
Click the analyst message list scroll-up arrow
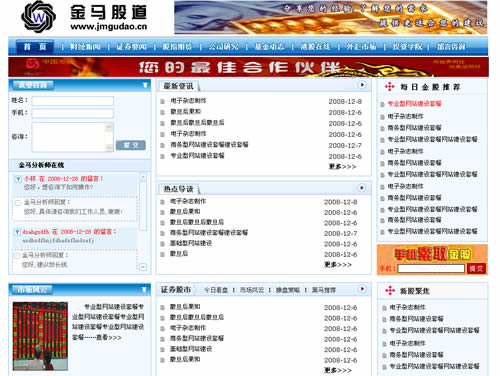(143, 177)
